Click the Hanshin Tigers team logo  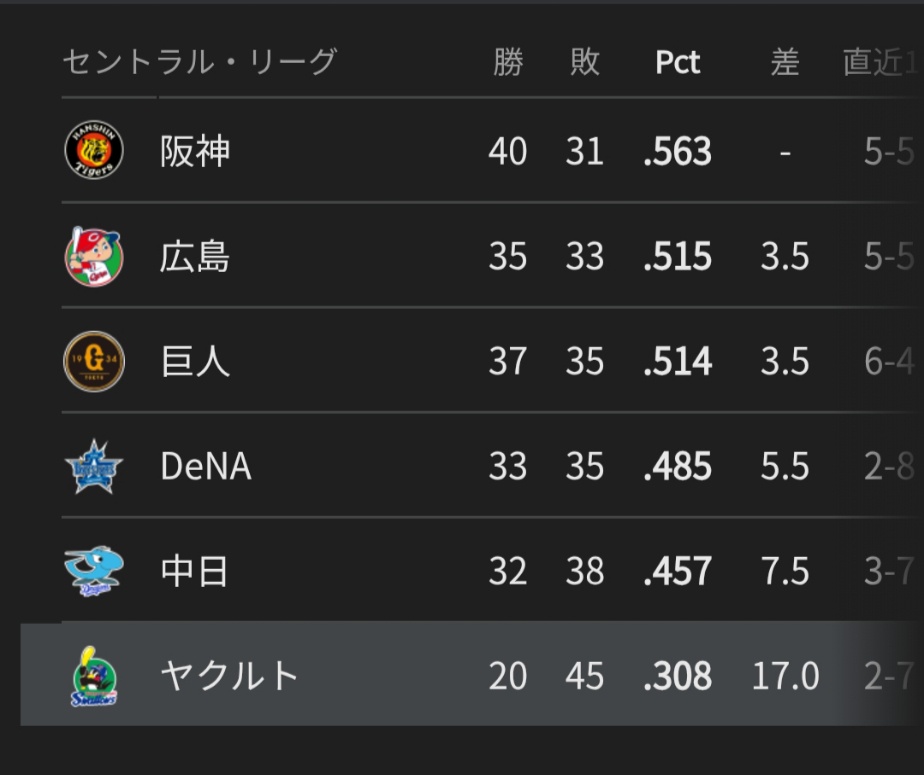94,151
